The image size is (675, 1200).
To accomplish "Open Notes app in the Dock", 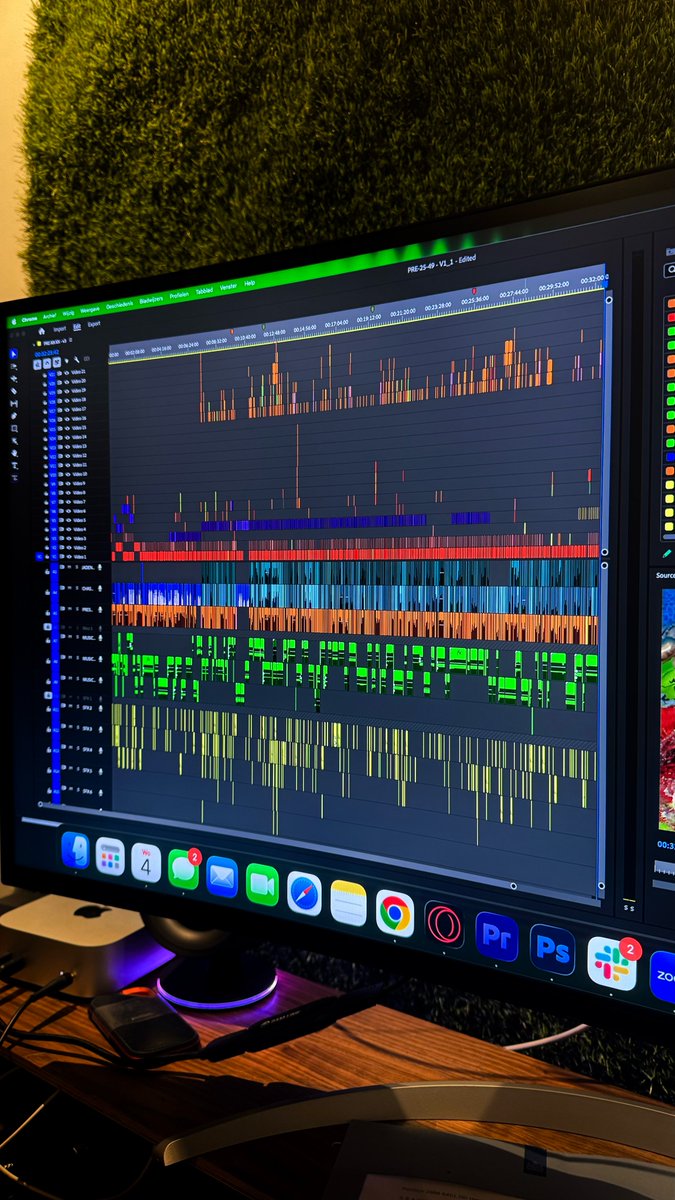I will (x=348, y=902).
